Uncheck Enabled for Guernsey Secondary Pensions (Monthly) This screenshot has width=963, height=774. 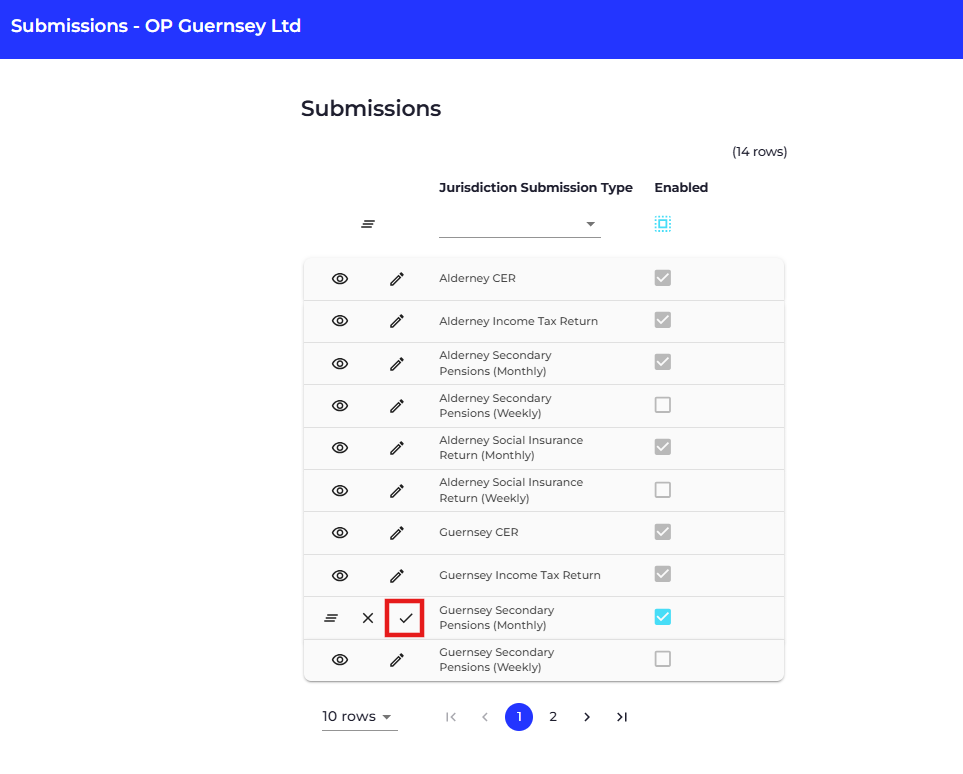coord(663,617)
